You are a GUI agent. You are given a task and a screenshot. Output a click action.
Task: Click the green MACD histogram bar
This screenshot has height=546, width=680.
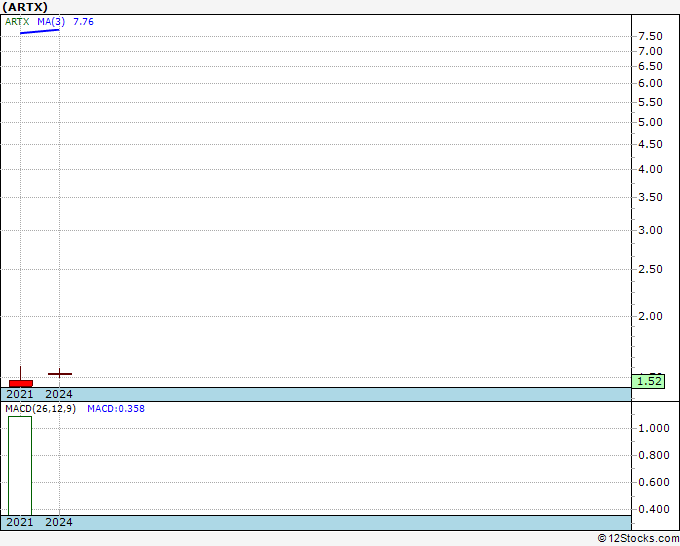[x=20, y=466]
